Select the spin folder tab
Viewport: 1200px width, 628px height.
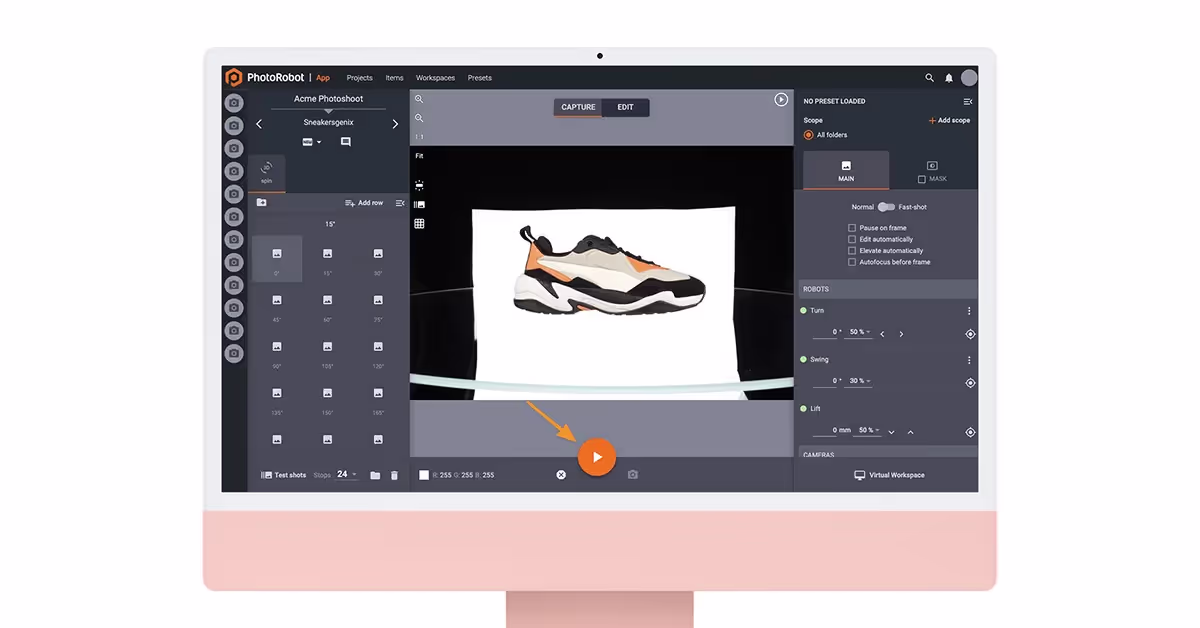267,172
